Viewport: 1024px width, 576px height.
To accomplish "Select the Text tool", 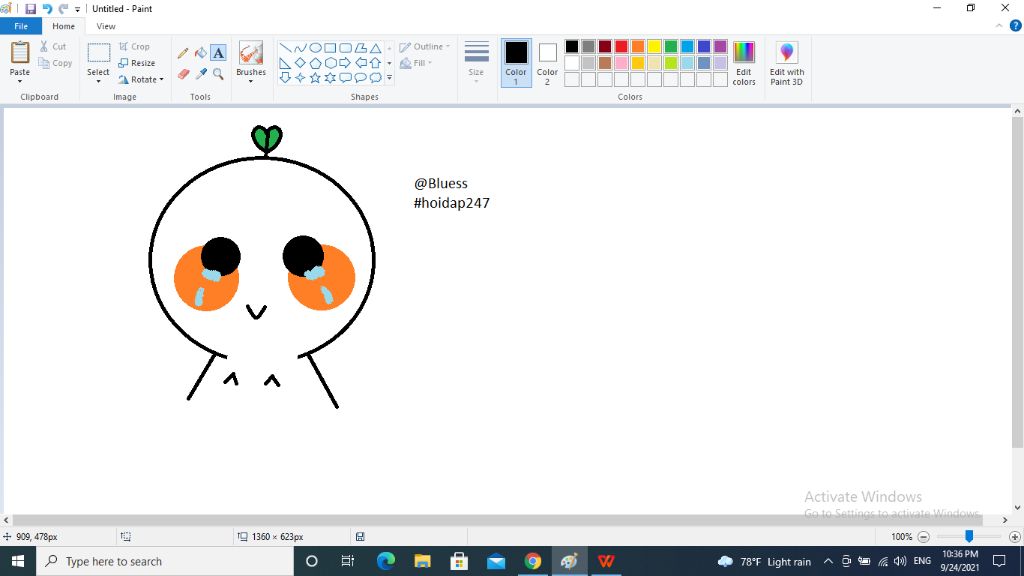I will (218, 52).
